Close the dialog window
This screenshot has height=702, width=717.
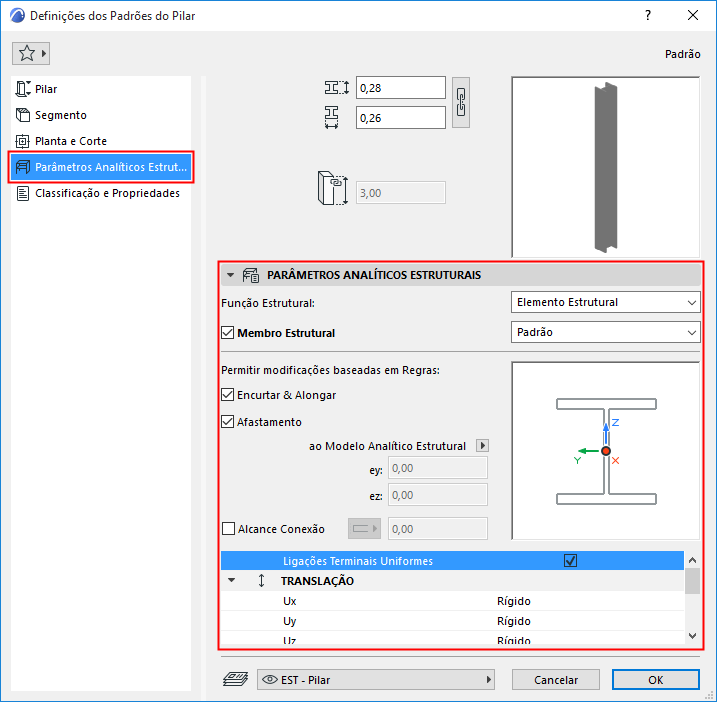click(693, 15)
